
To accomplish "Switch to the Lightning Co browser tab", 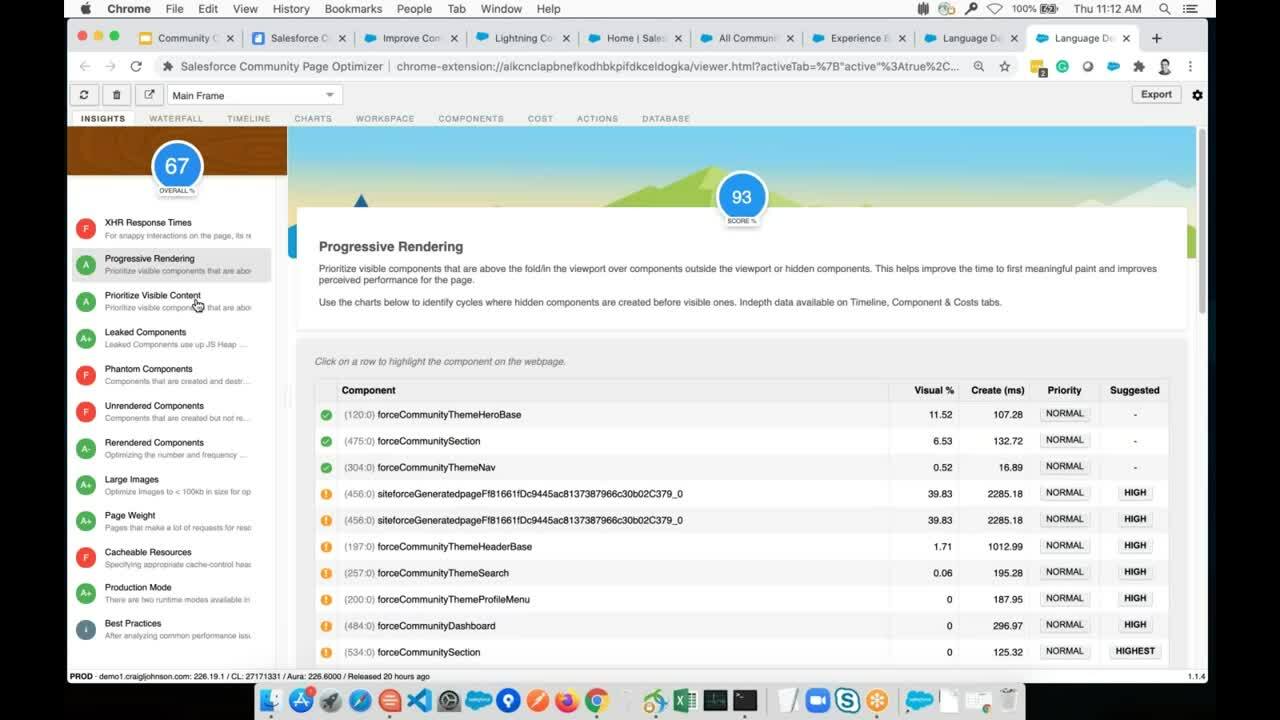I will (522, 38).
